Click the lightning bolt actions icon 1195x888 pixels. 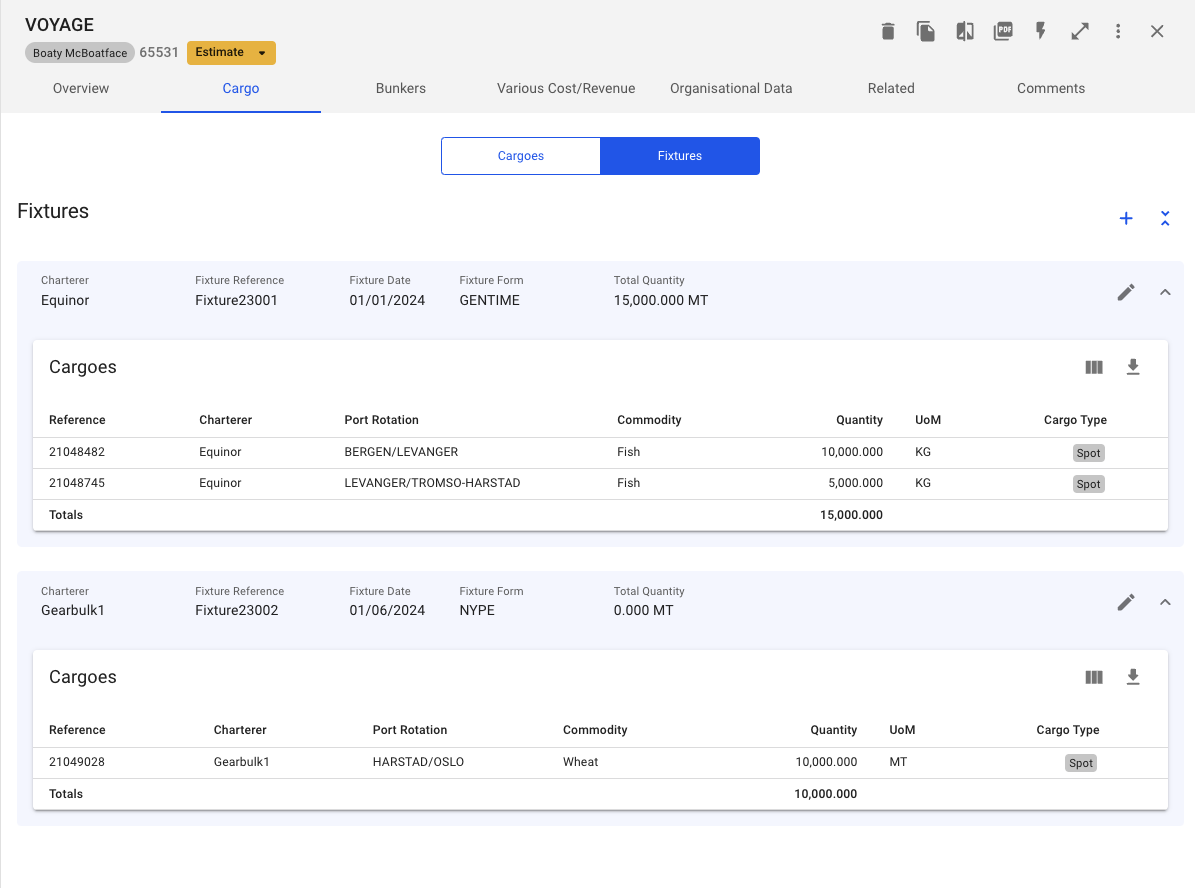(1041, 31)
